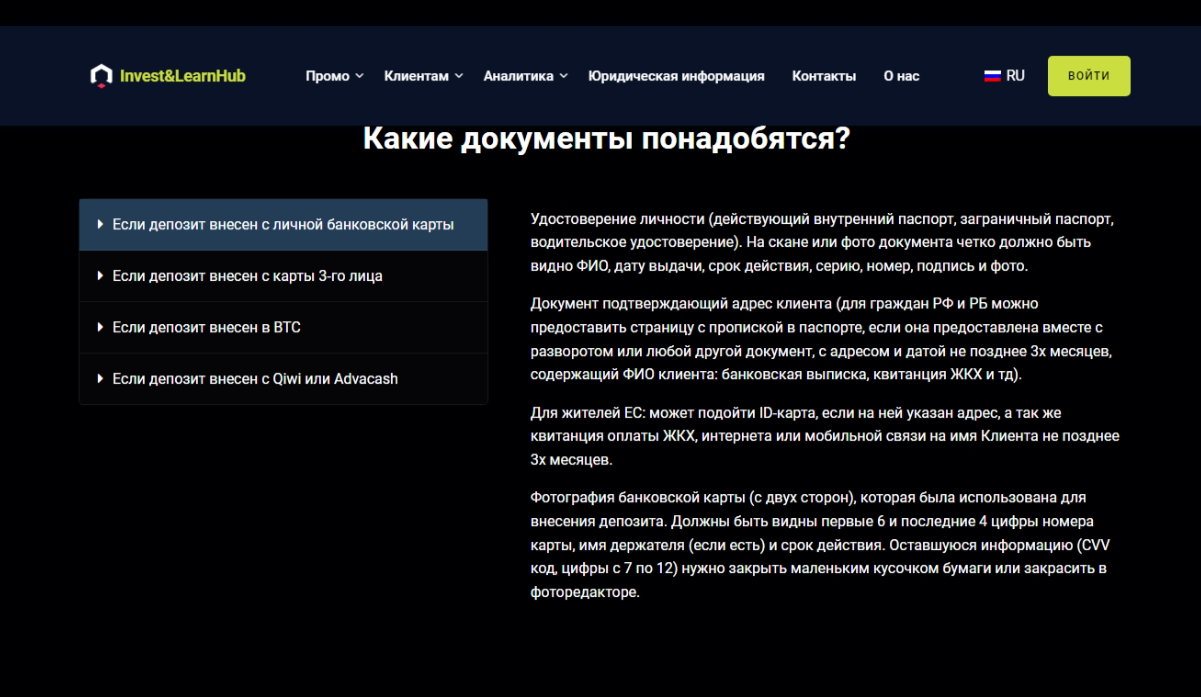Open the О нас page
The height and width of the screenshot is (697, 1201).
click(901, 76)
